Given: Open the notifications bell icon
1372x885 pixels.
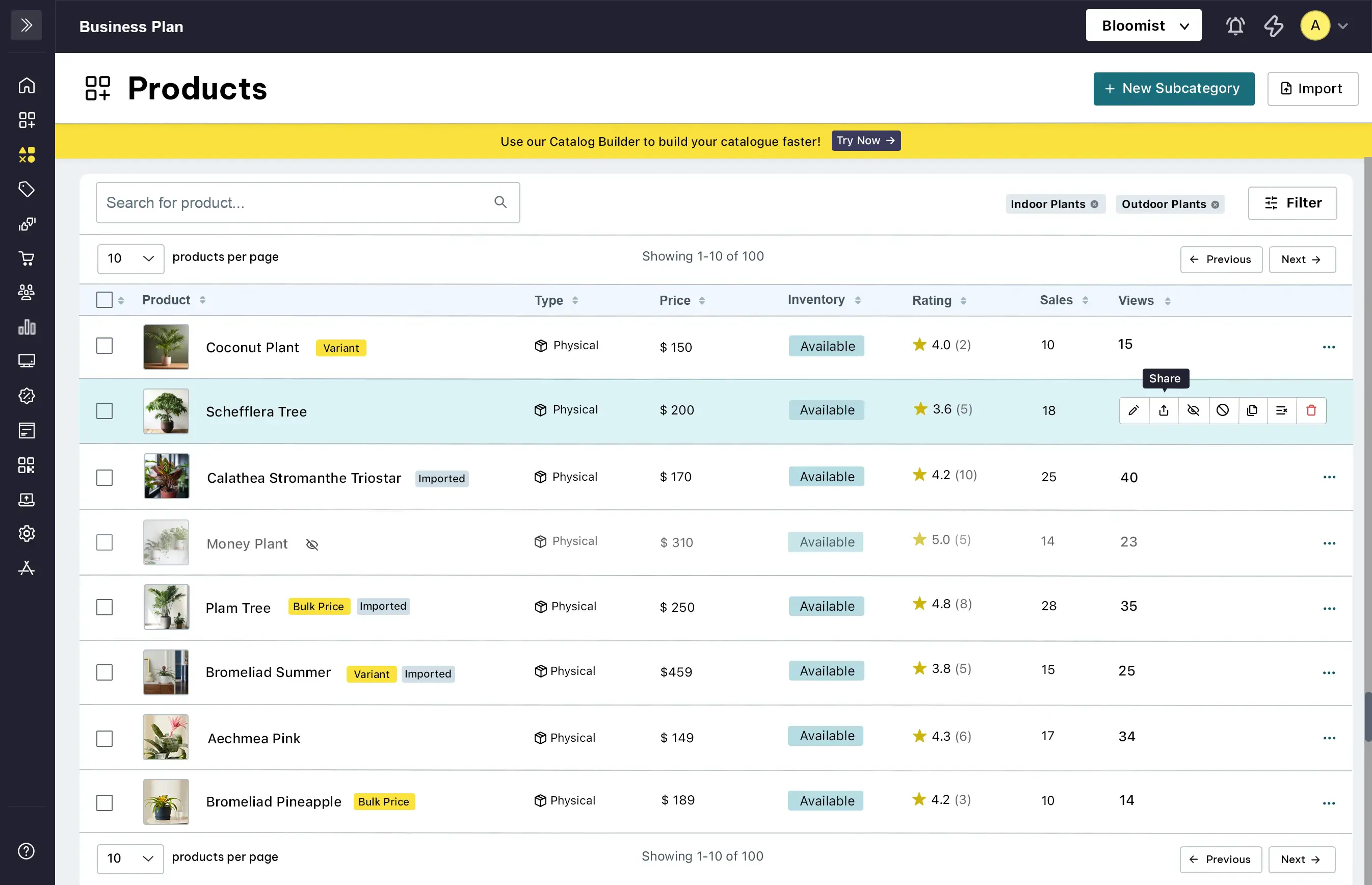Looking at the screenshot, I should coord(1235,26).
